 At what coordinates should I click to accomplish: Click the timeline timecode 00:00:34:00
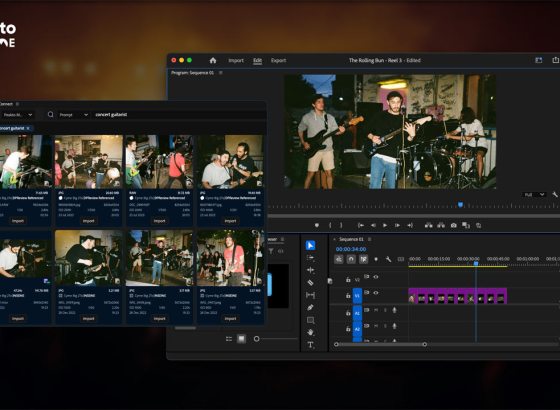[351, 249]
